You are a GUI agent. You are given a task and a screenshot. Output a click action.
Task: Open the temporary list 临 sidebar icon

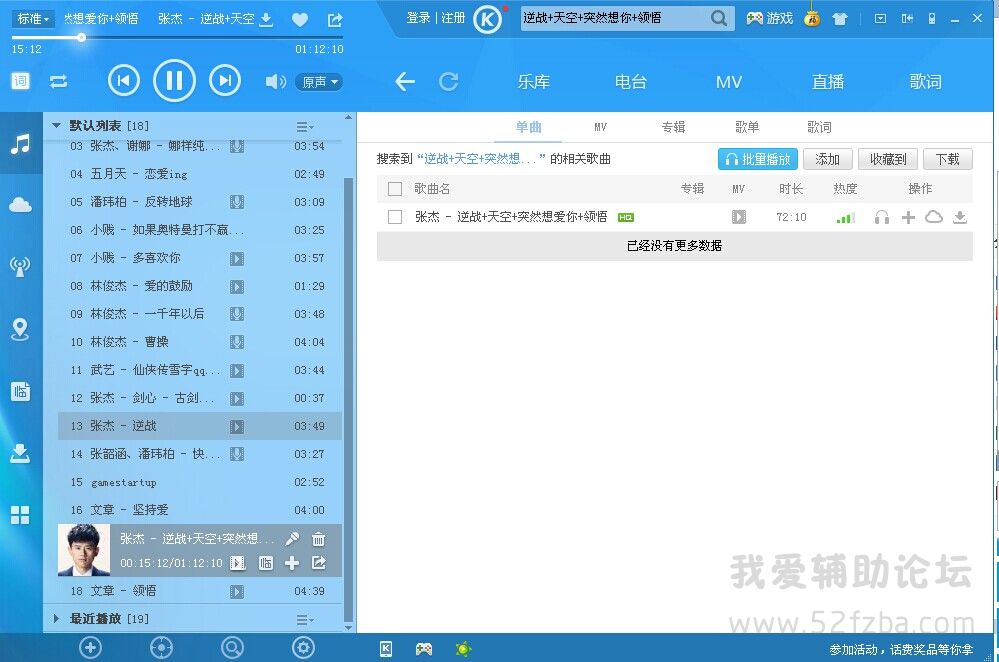point(20,391)
